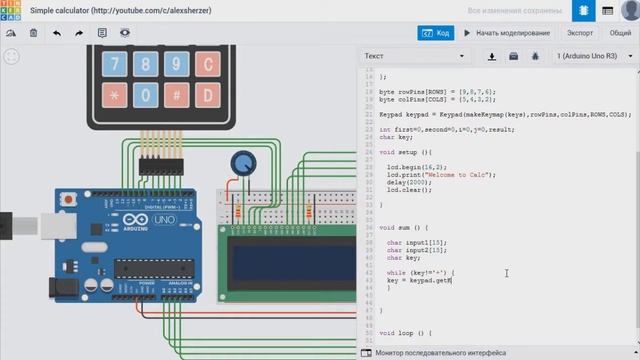Start simulation with Начать моделирование

coord(507,33)
